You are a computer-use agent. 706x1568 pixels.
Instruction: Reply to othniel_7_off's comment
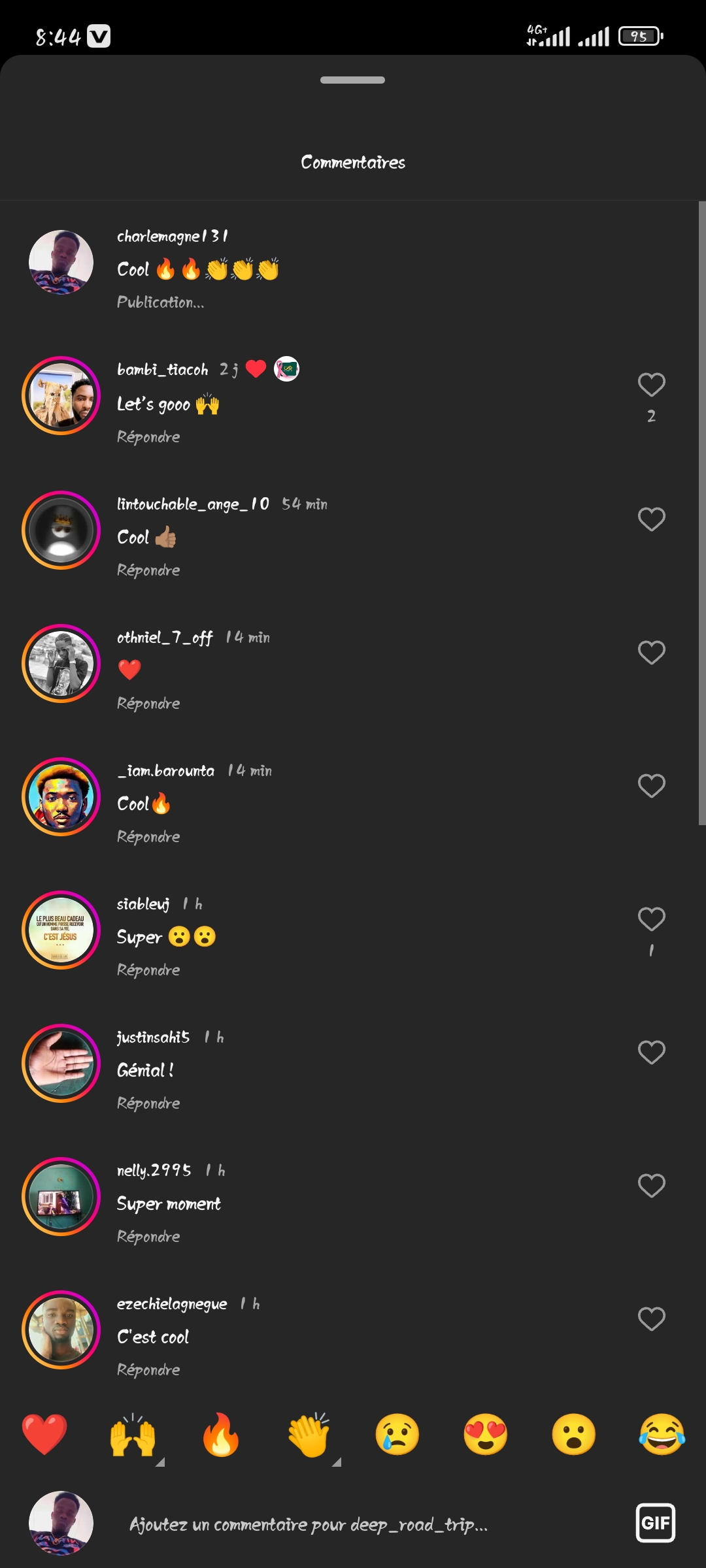point(148,704)
